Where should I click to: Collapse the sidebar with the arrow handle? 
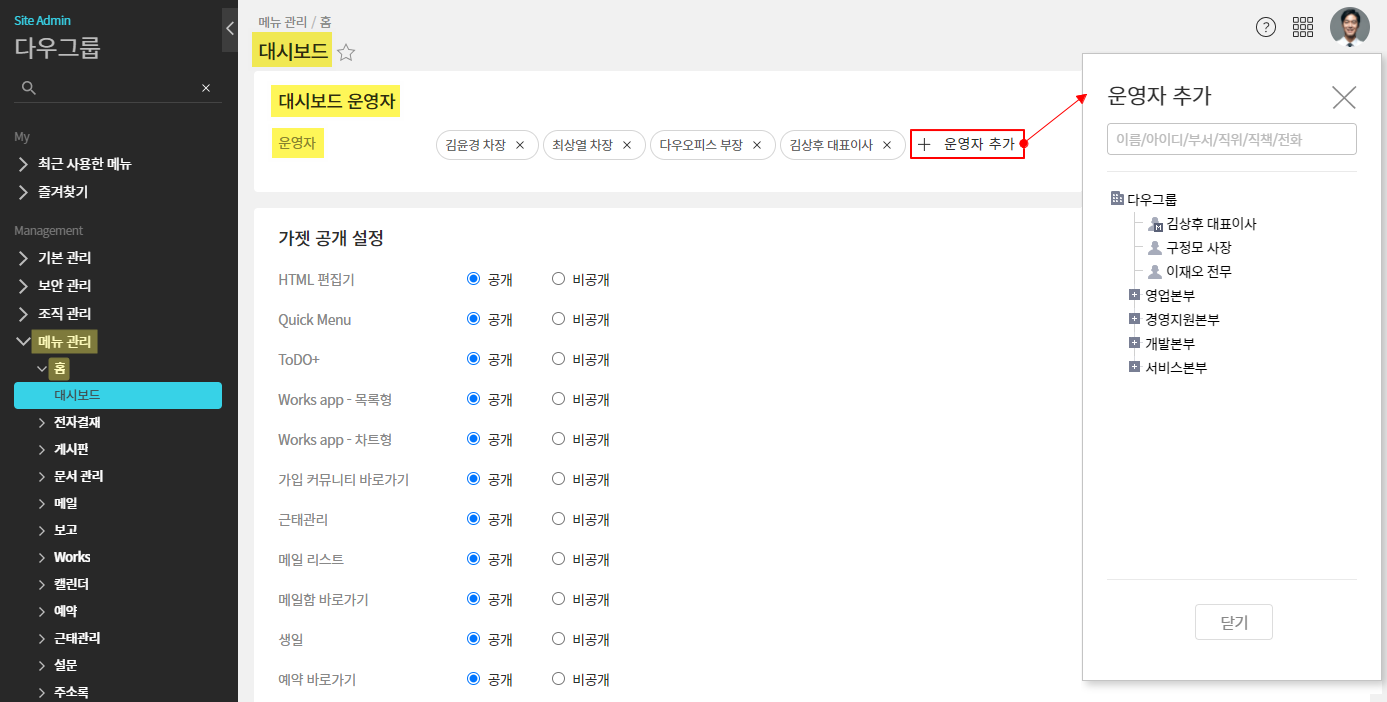click(229, 29)
